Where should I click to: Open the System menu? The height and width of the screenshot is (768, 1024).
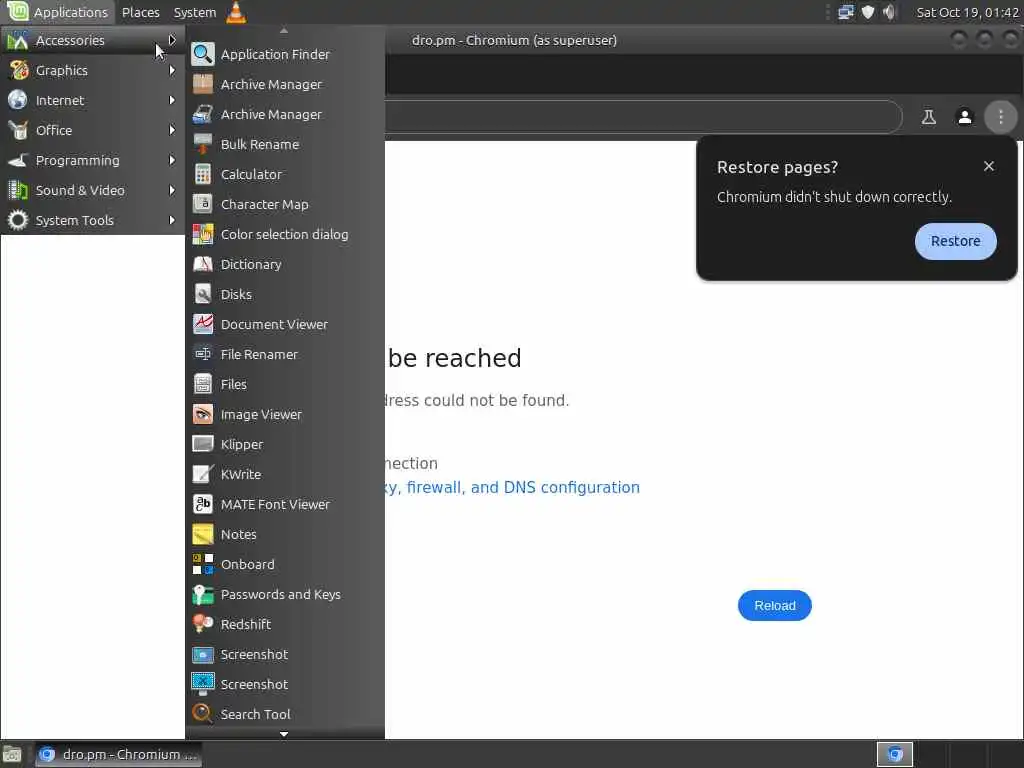coord(195,12)
